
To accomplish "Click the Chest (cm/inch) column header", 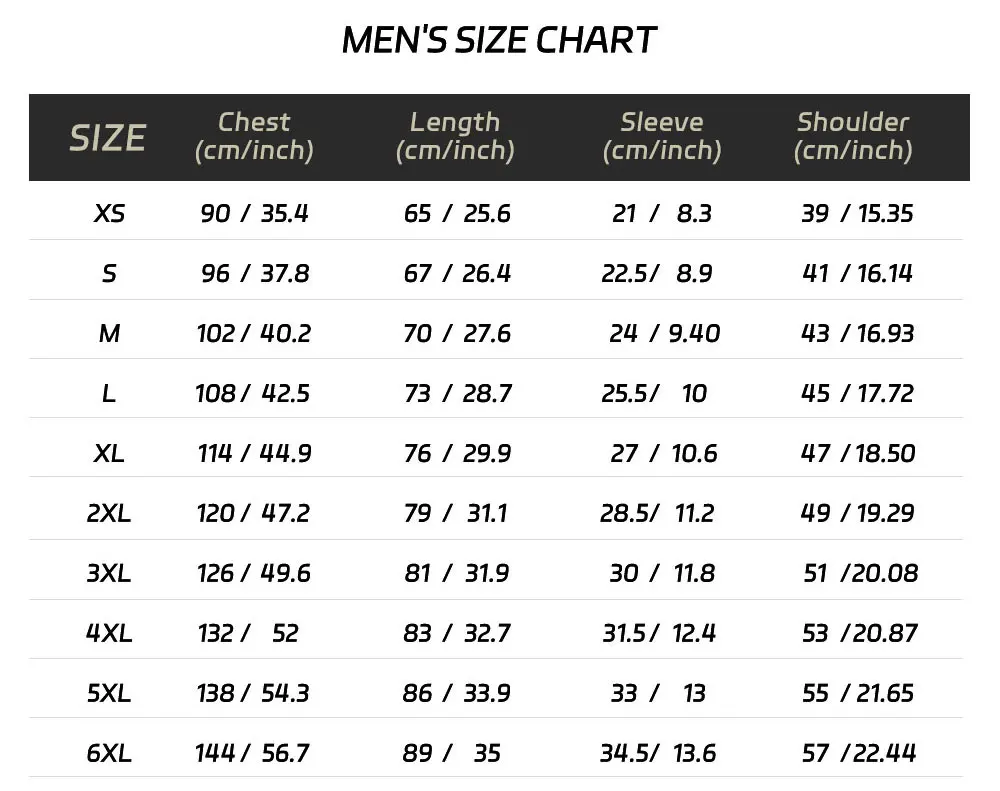I will coord(254,136).
